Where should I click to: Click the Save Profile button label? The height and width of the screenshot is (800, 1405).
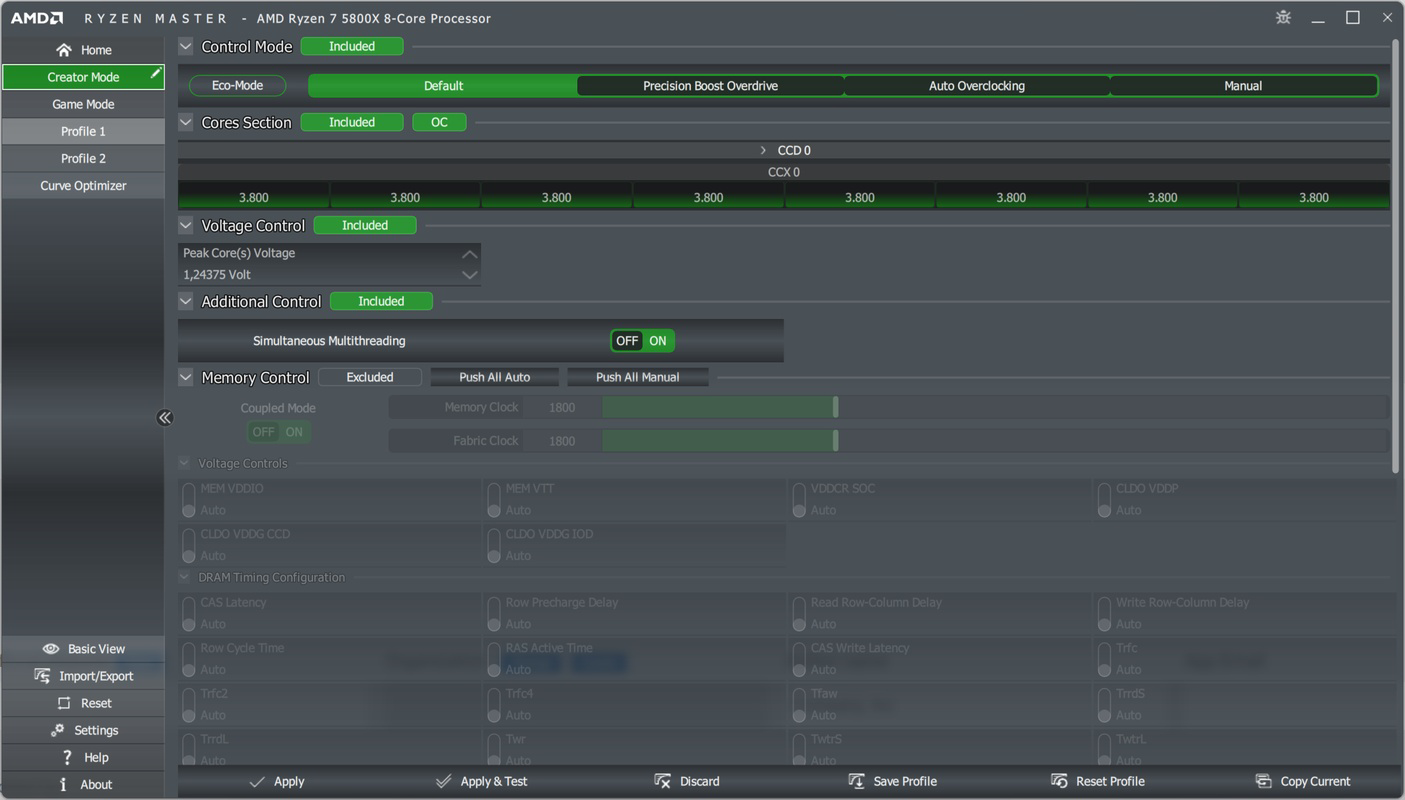click(x=905, y=781)
